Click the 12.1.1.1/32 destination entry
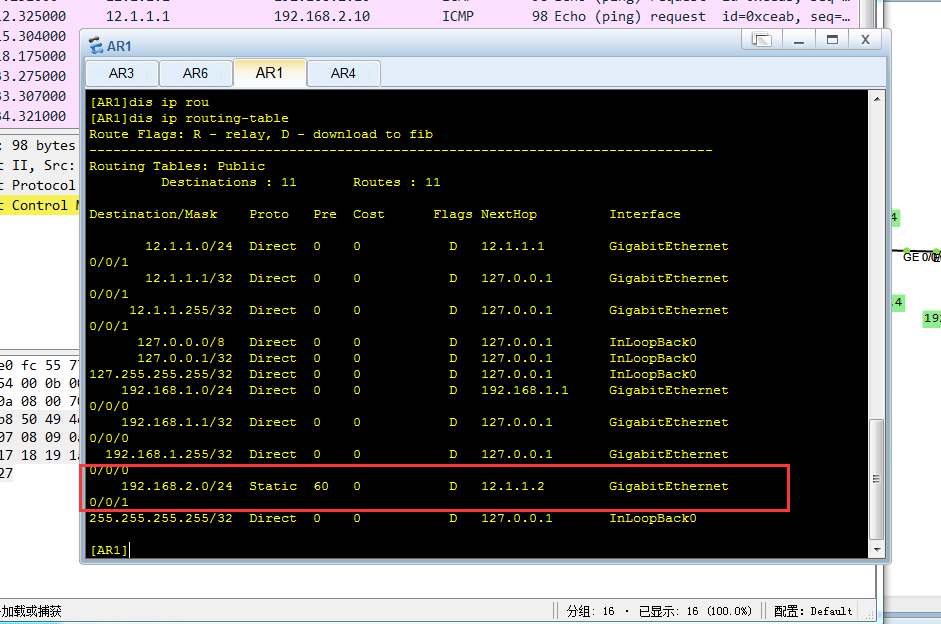The image size is (941, 624). pos(188,278)
